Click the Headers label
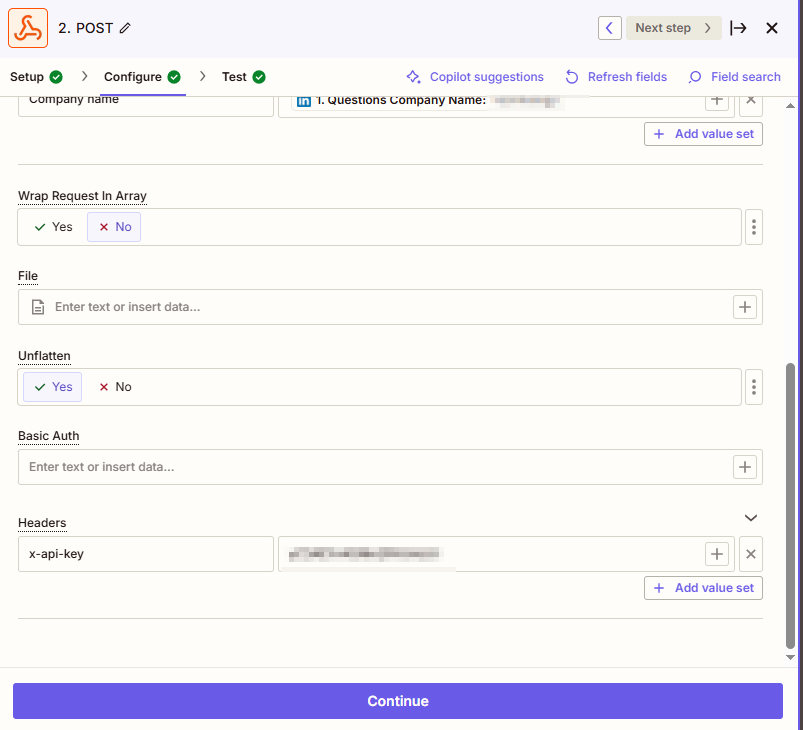This screenshot has height=730, width=803. tap(42, 523)
